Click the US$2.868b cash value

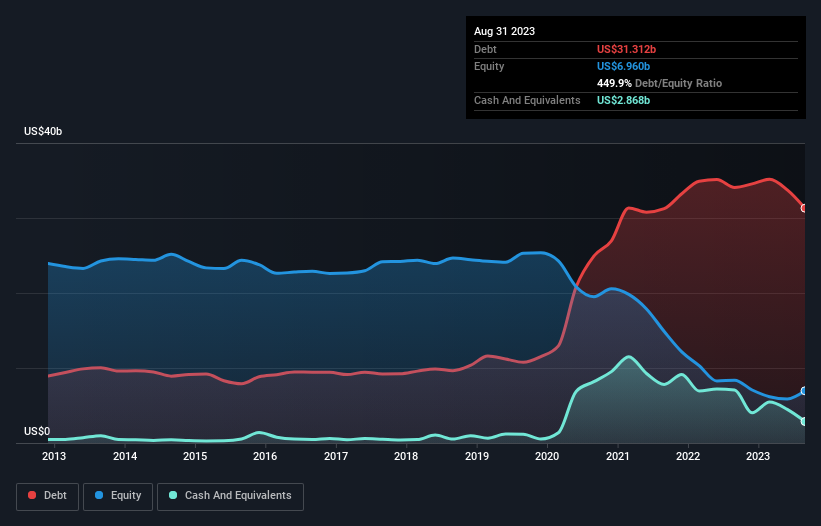tap(623, 100)
